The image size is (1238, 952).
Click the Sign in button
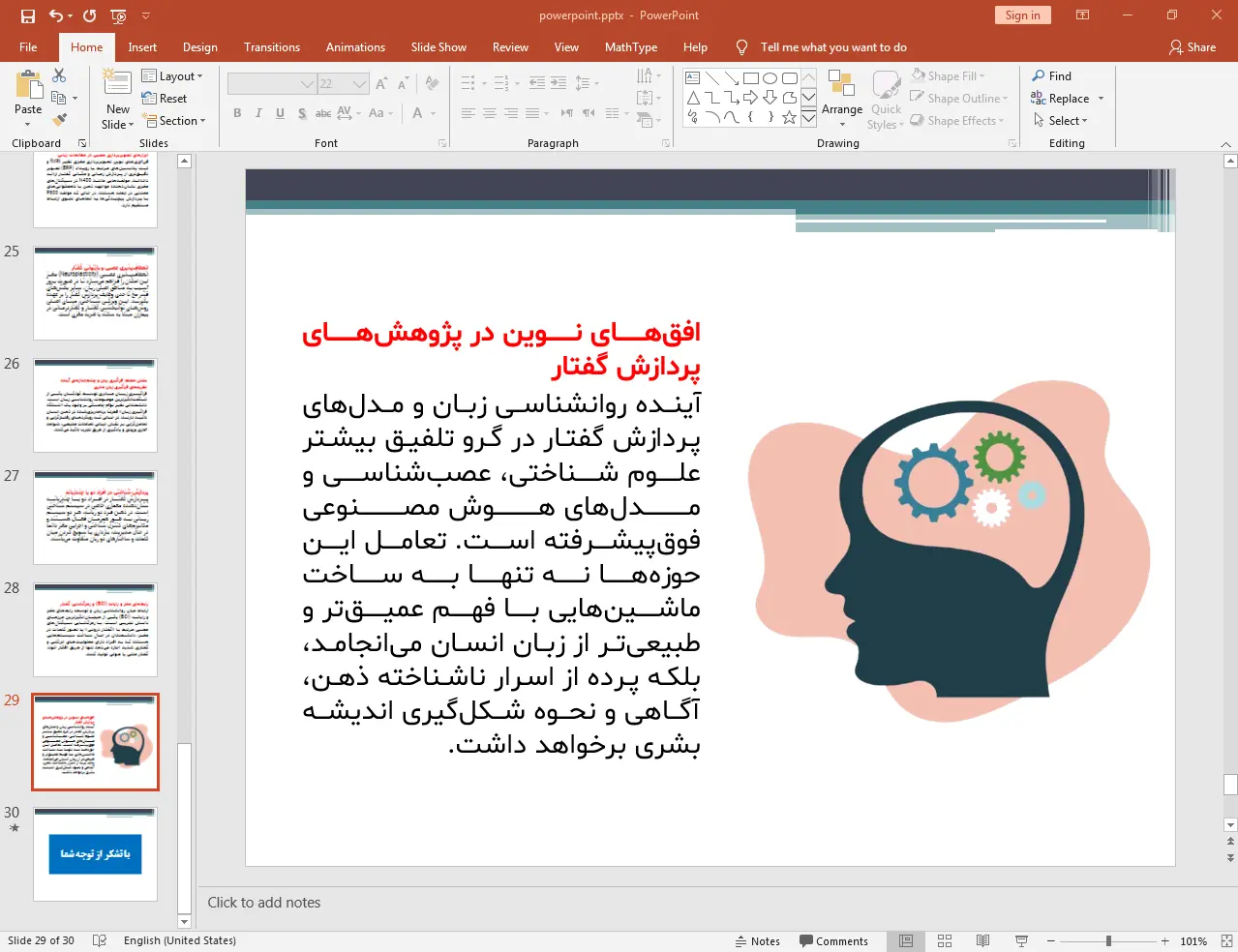pos(1022,15)
